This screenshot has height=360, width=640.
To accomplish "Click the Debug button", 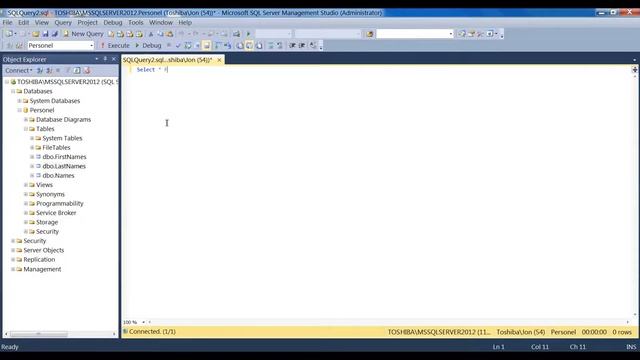I will [x=148, y=45].
